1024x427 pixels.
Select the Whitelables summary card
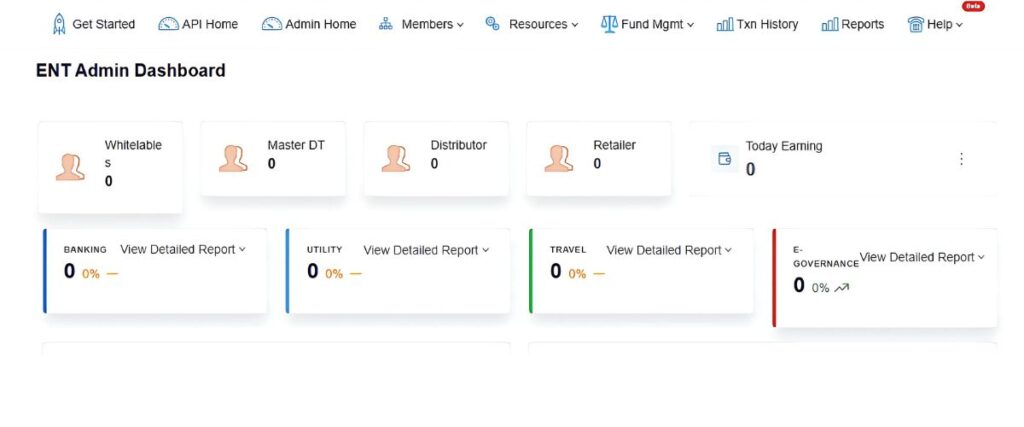110,166
